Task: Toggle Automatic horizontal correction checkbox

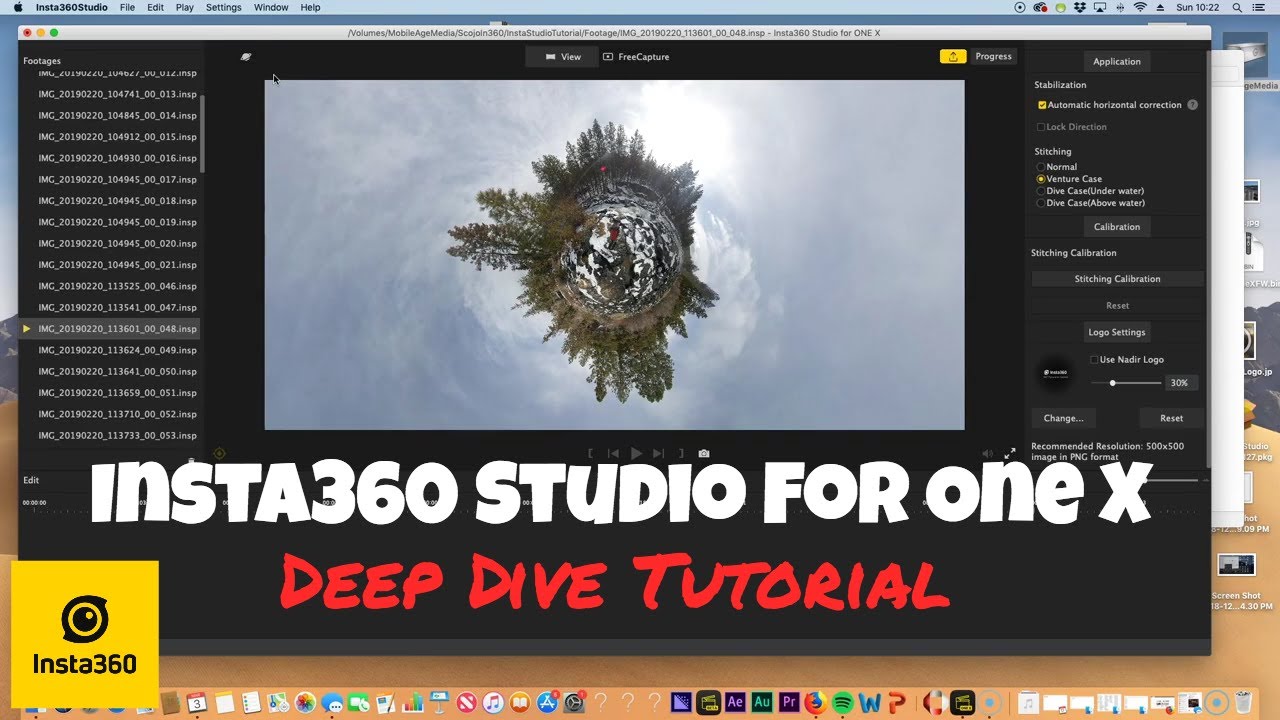Action: (1042, 105)
